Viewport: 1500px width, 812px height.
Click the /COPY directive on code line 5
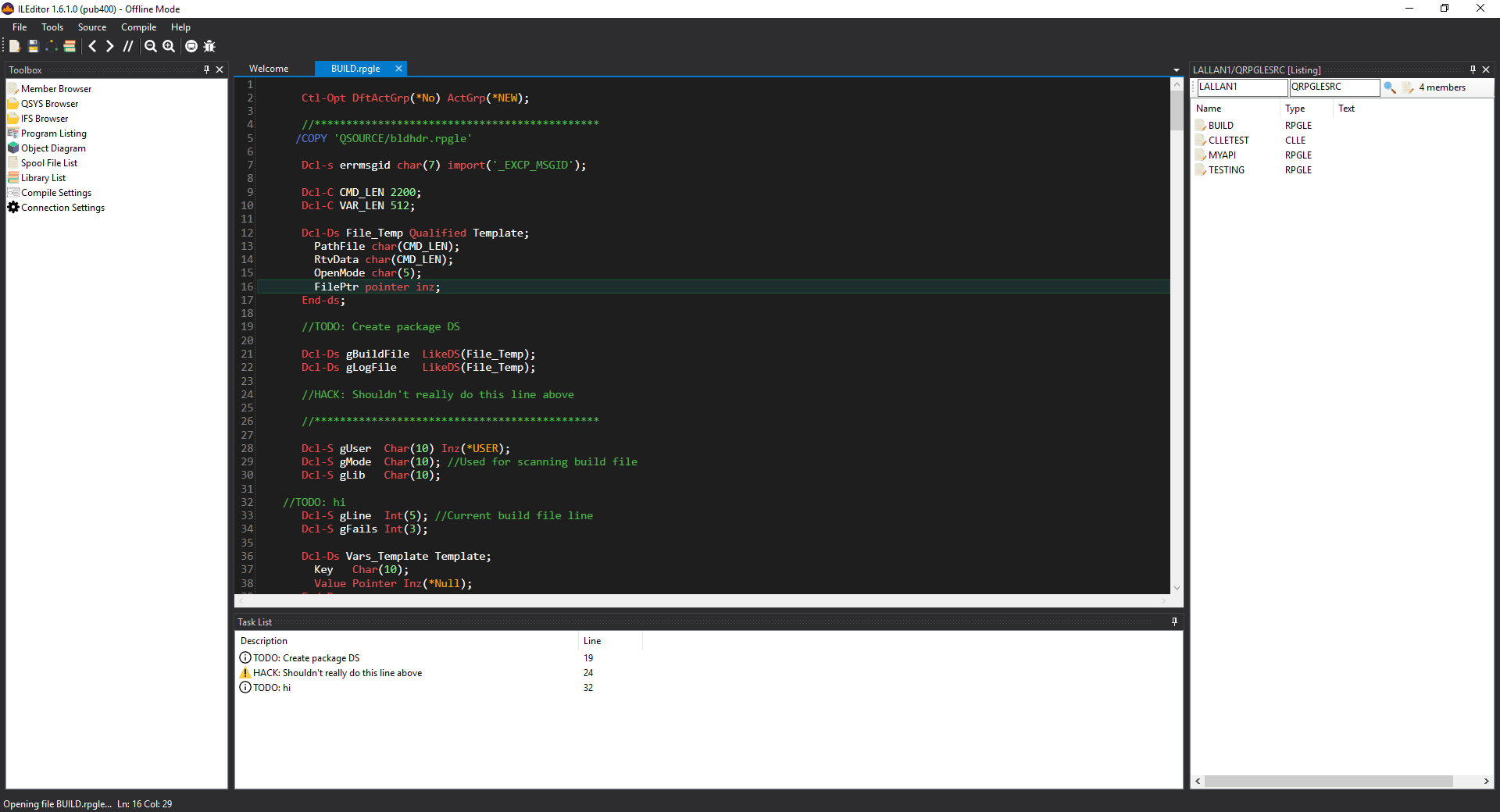[x=312, y=139]
